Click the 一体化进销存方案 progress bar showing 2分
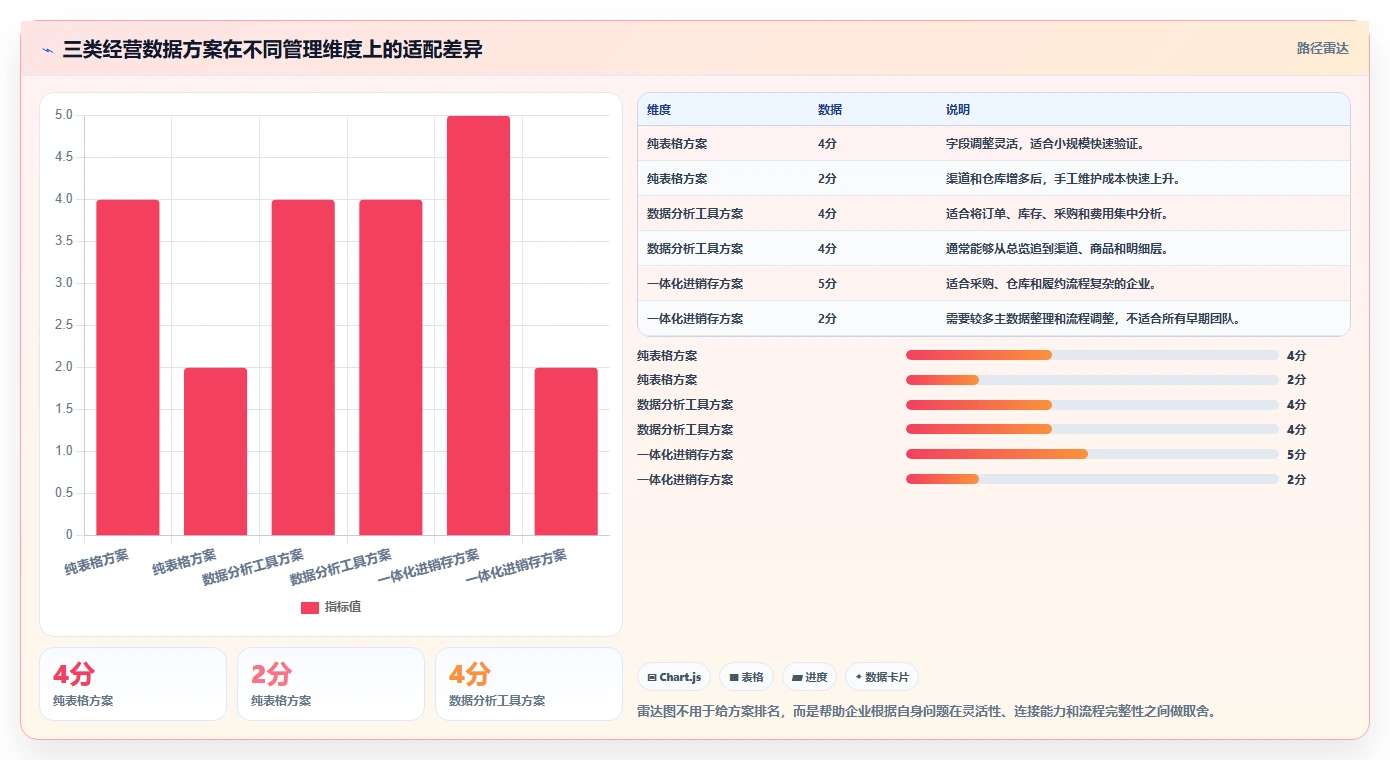Viewport: 1390px width, 760px height. pyautogui.click(x=1092, y=479)
